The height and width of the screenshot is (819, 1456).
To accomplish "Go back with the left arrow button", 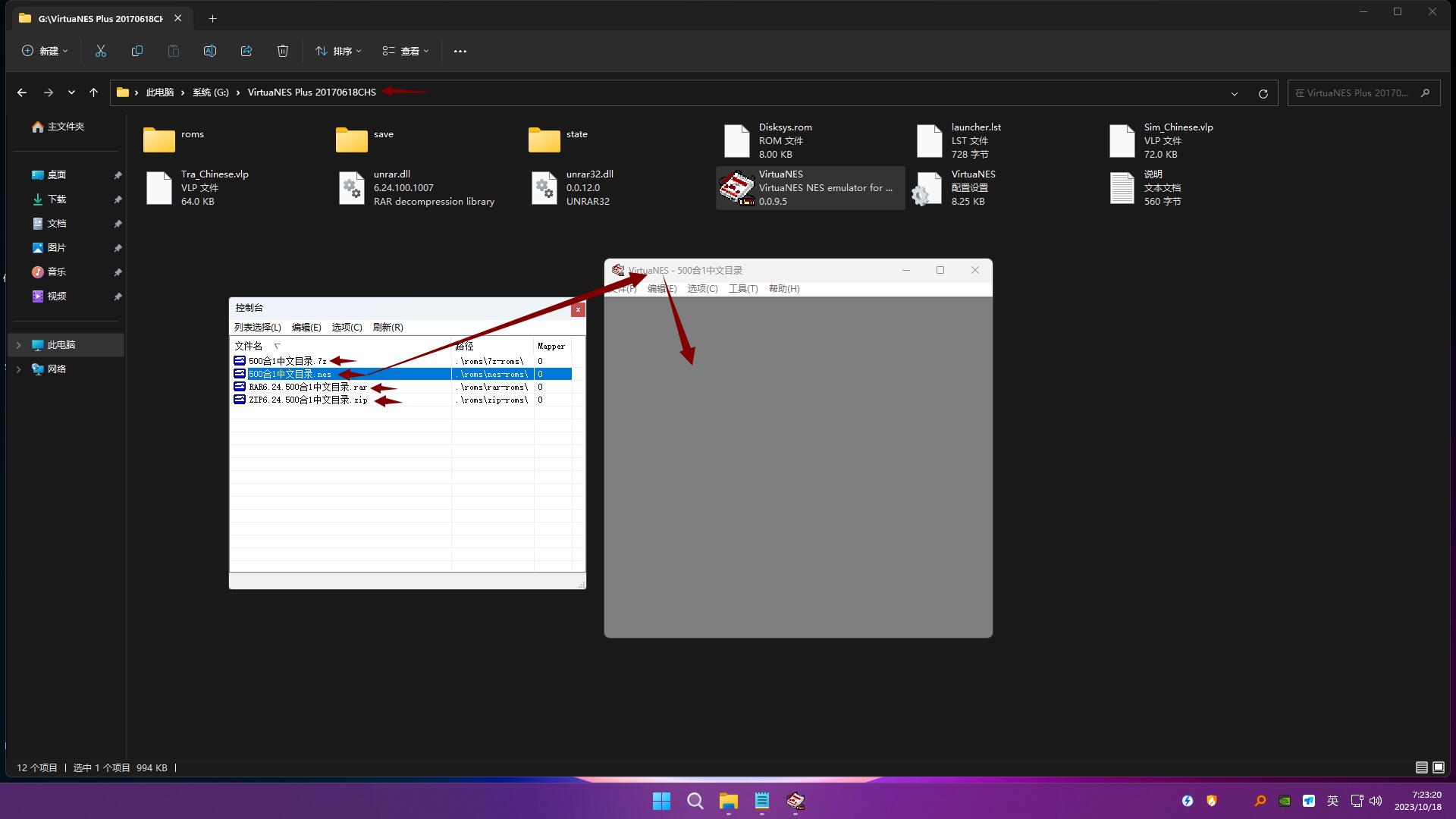I will (x=22, y=93).
